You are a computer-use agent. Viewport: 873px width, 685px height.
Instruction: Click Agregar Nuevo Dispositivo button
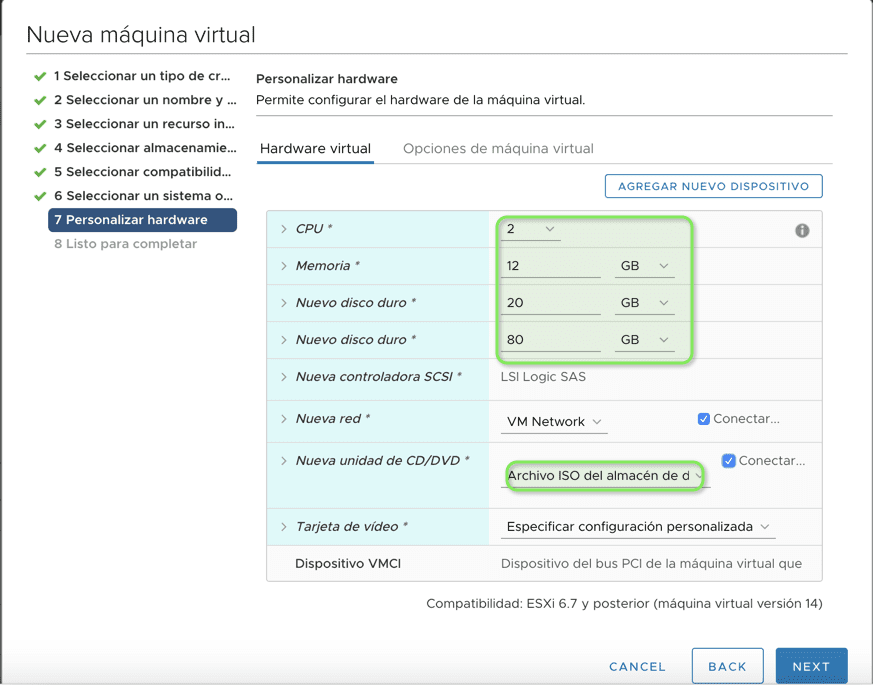(713, 186)
